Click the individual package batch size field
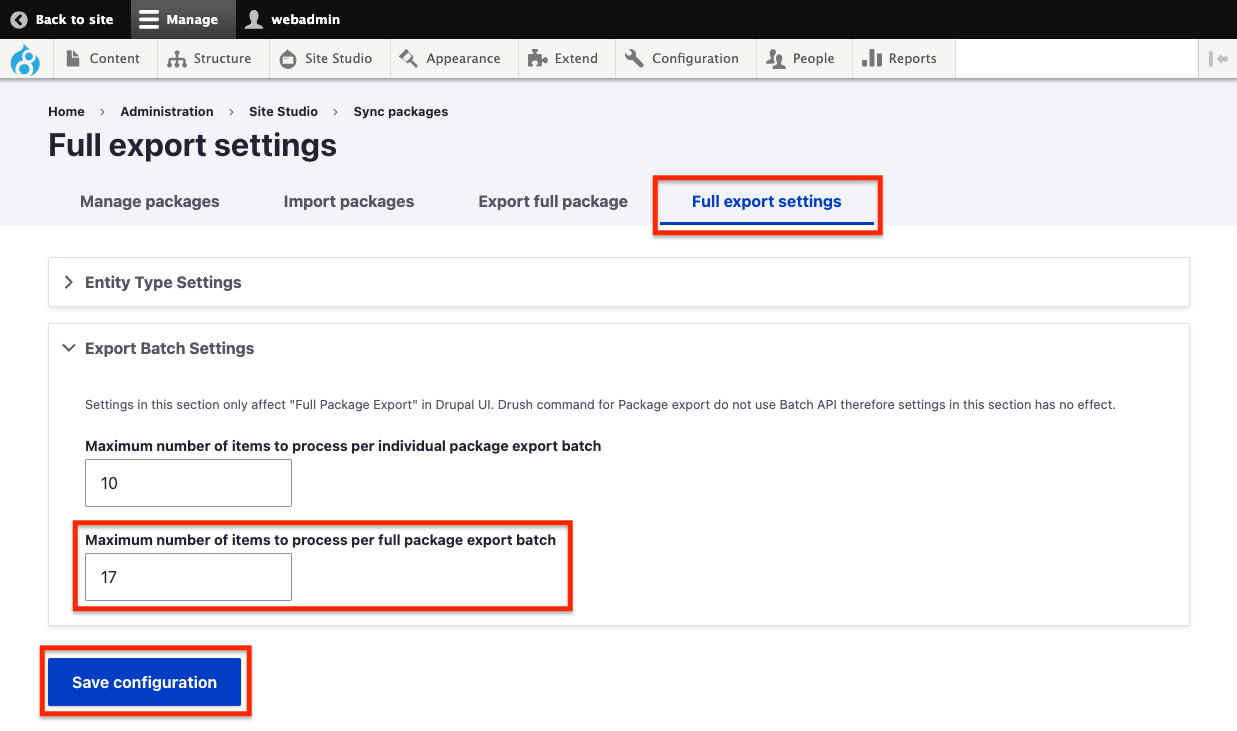Image resolution: width=1237 pixels, height=731 pixels. click(188, 483)
